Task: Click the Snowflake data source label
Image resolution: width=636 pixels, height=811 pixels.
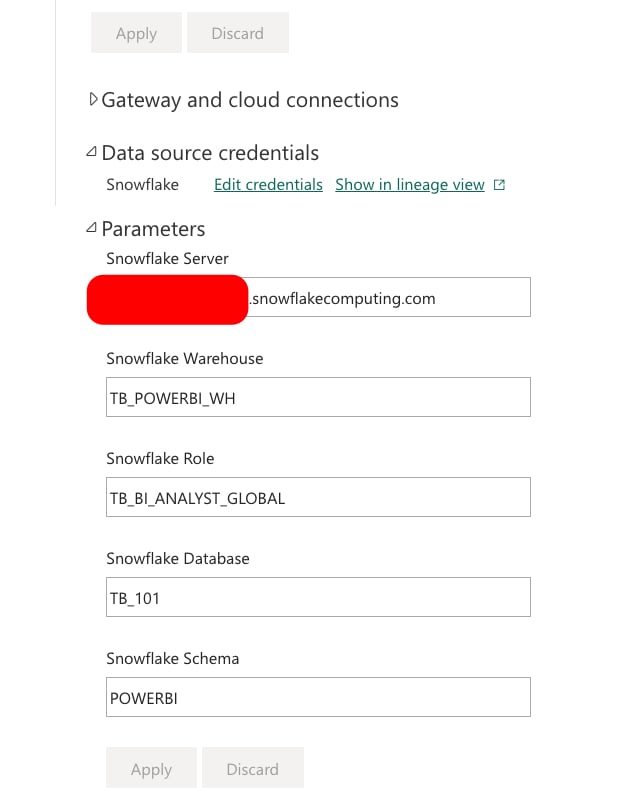Action: pyautogui.click(x=142, y=184)
